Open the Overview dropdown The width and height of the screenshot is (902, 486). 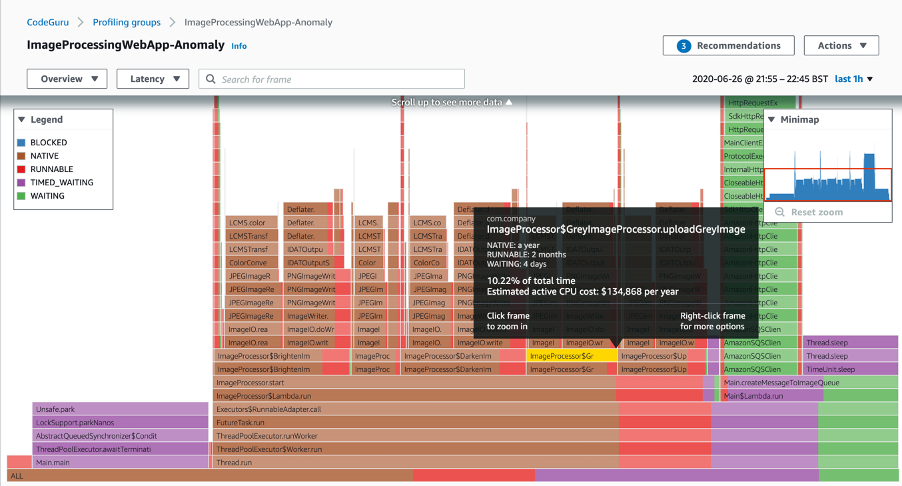tap(67, 79)
